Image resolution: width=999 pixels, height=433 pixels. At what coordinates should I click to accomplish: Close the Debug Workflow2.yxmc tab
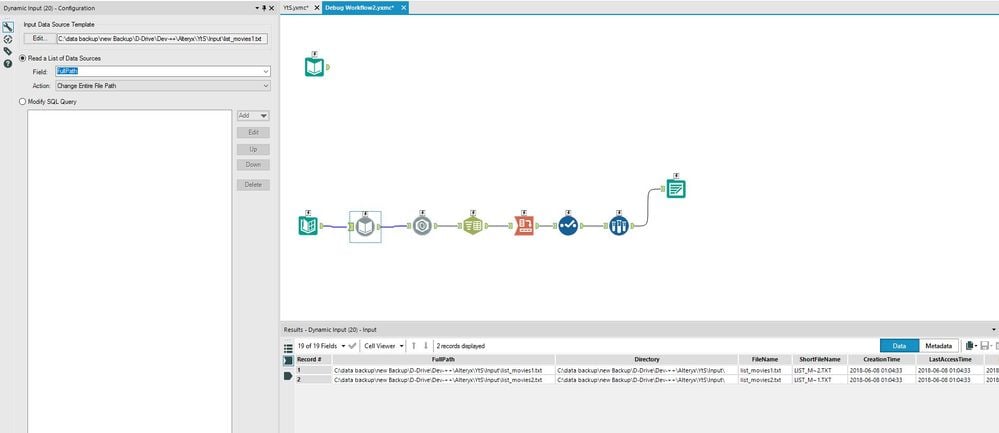401,8
